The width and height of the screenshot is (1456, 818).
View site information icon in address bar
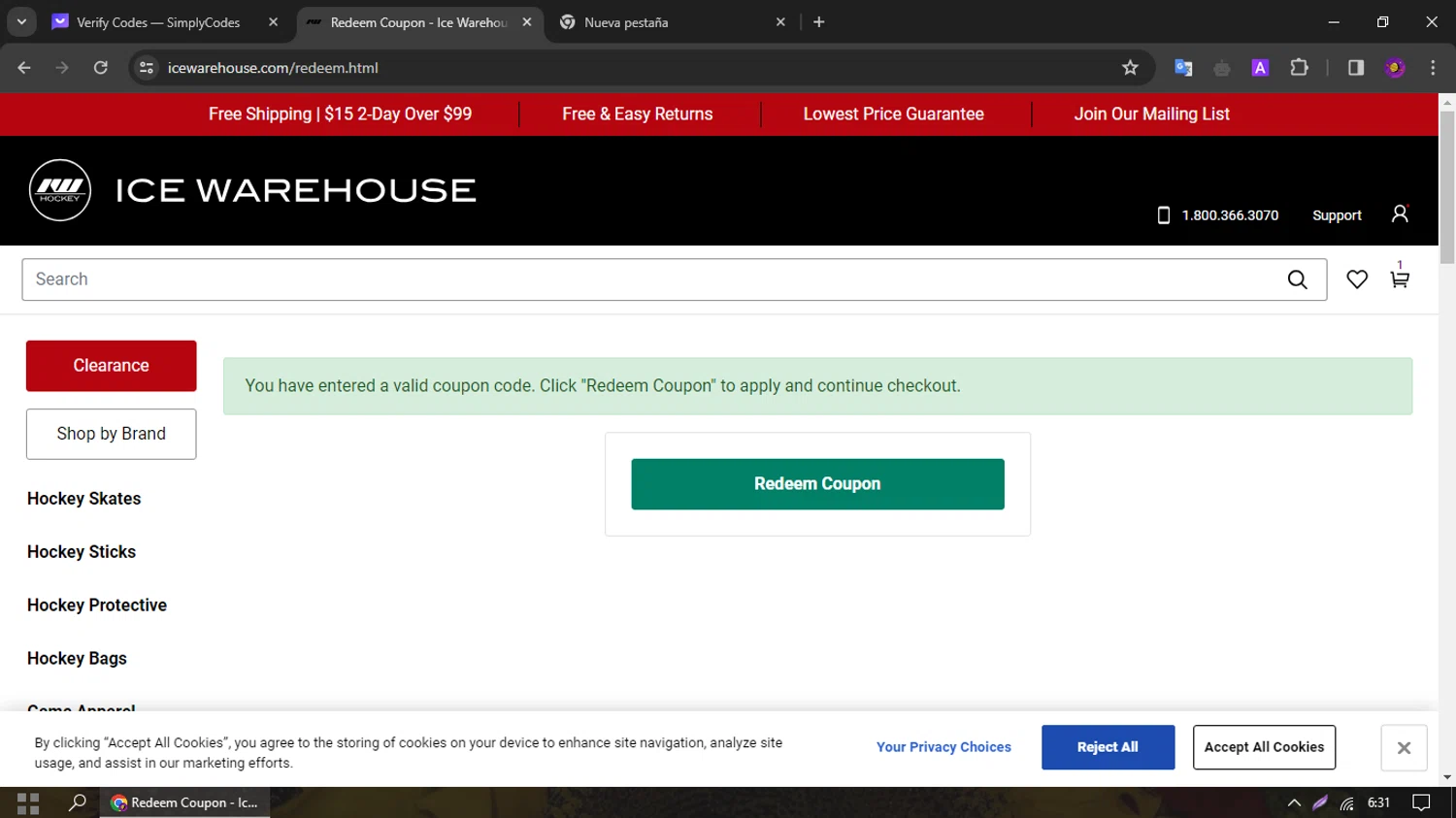tap(147, 68)
